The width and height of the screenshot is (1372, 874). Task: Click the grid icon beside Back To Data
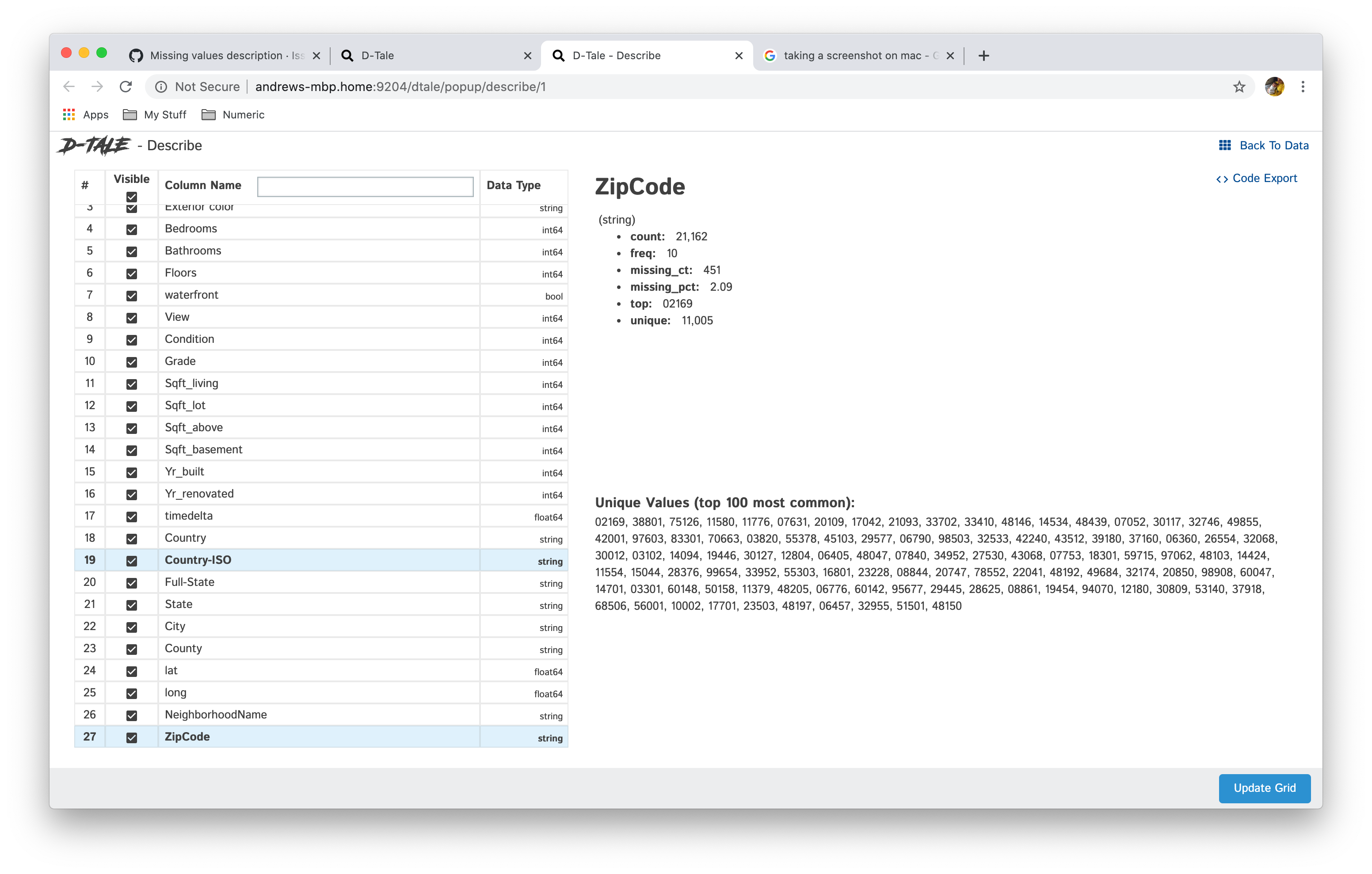(1226, 145)
